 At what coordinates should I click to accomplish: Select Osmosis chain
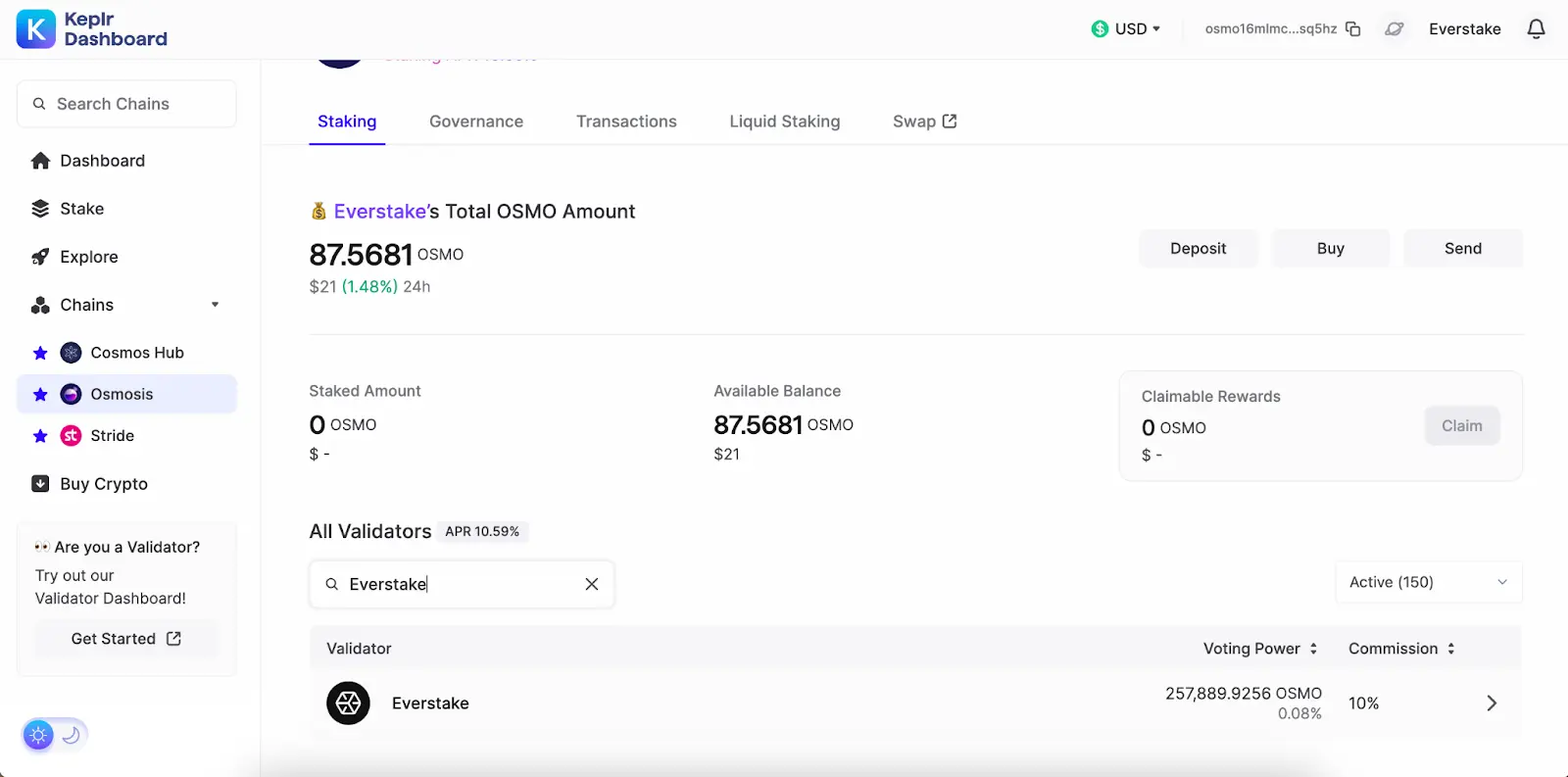pos(127,394)
